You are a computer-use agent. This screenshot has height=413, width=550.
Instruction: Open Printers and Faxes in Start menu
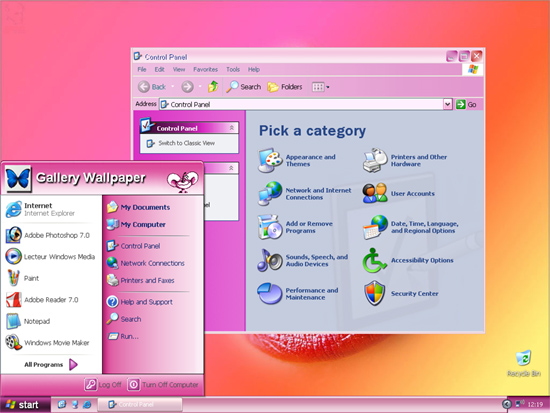[141, 280]
